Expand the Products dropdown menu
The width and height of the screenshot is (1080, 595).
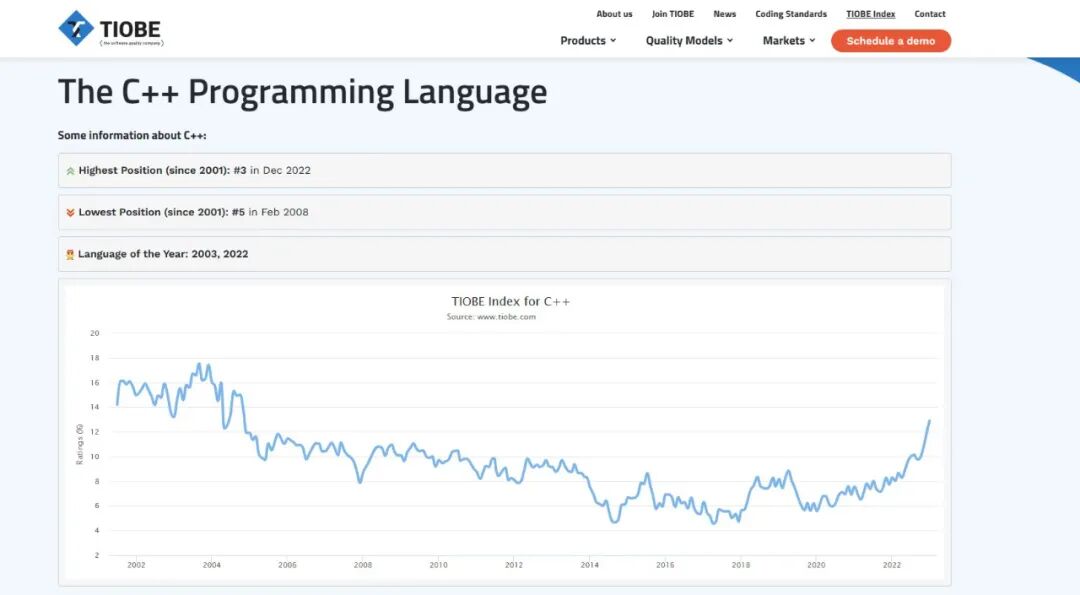588,41
